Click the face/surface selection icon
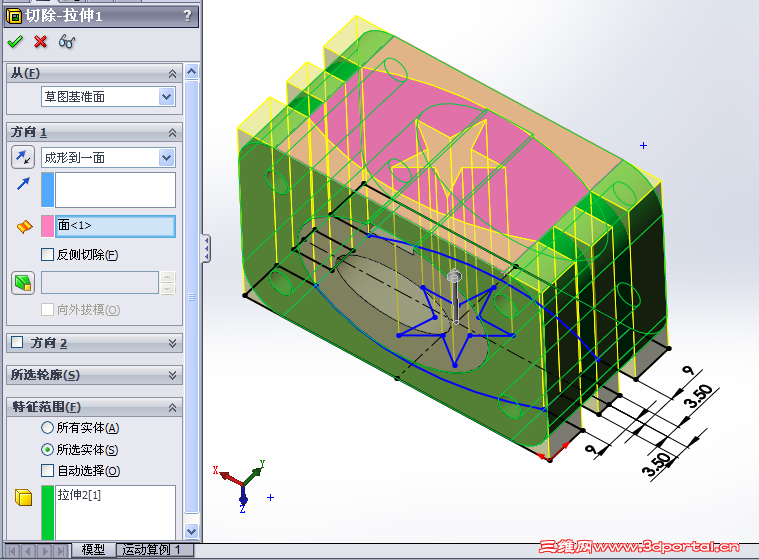The width and height of the screenshot is (759, 560). click(25, 226)
